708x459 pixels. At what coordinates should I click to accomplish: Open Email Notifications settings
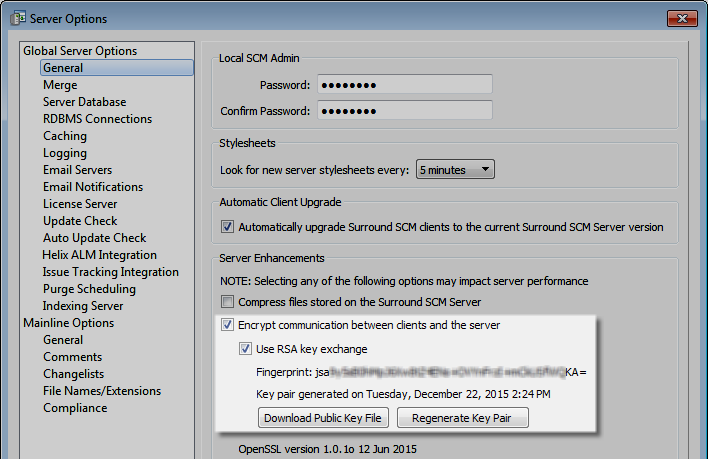pyautogui.click(x=93, y=187)
